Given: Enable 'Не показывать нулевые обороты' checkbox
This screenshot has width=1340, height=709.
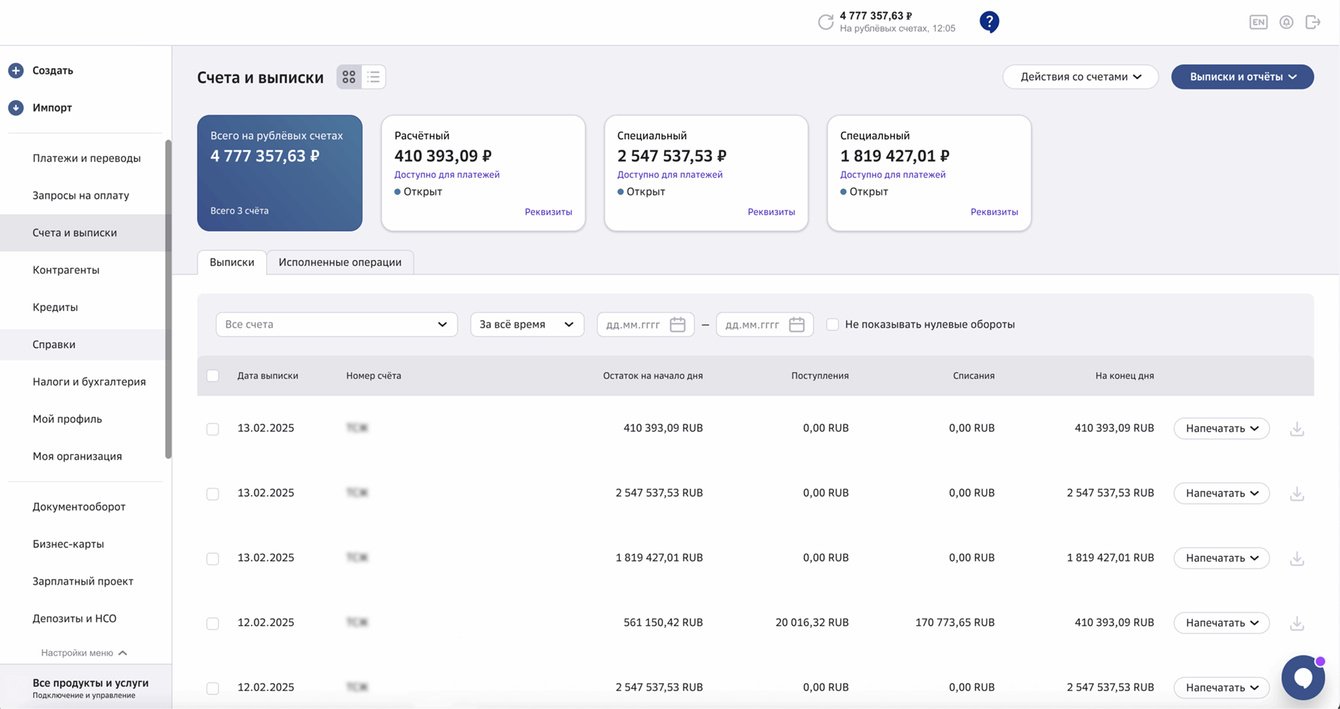Looking at the screenshot, I should 832,325.
